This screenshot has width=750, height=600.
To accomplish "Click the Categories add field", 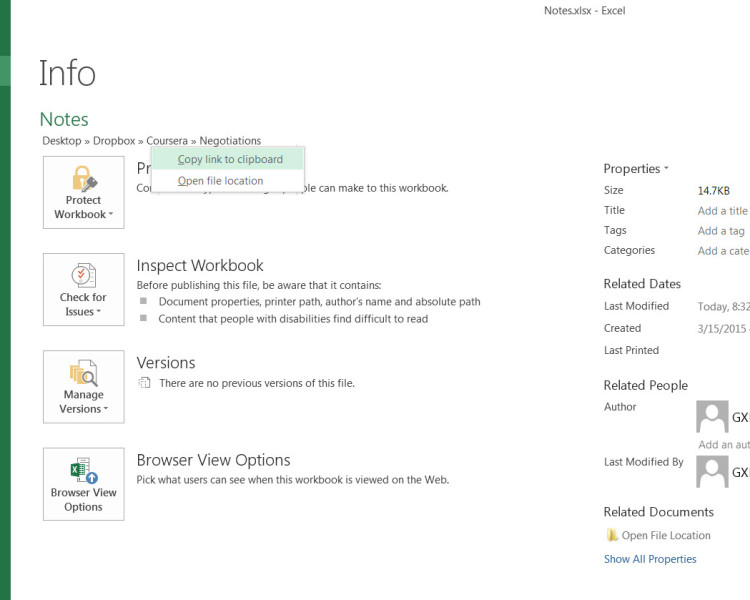I will pyautogui.click(x=722, y=251).
